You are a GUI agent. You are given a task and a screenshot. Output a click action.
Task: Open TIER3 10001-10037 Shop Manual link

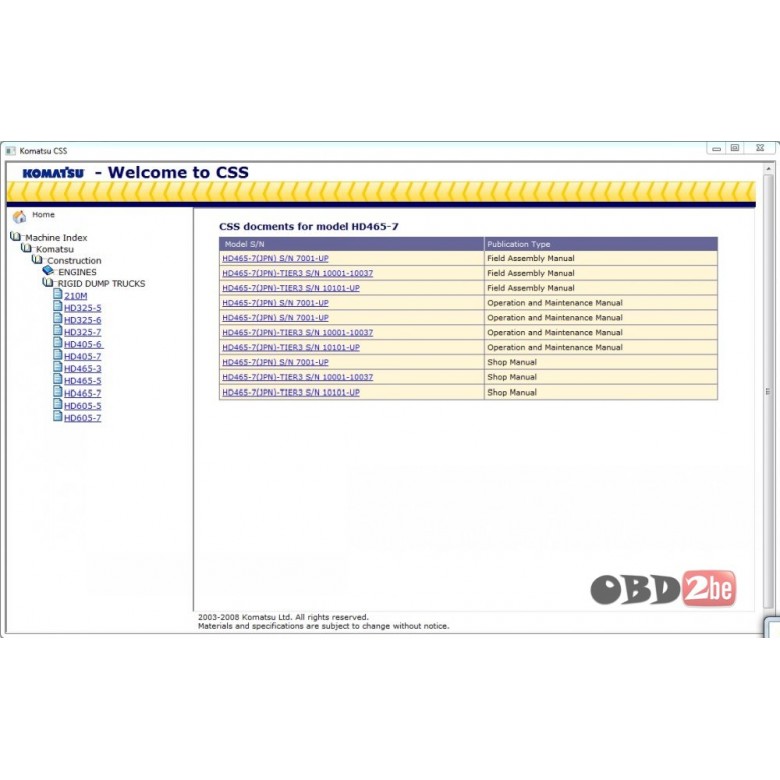point(297,377)
